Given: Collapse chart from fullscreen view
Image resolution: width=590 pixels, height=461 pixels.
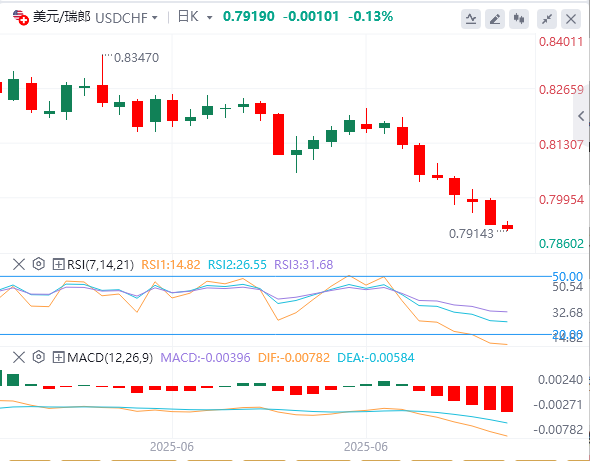Looking at the screenshot, I should coord(547,19).
